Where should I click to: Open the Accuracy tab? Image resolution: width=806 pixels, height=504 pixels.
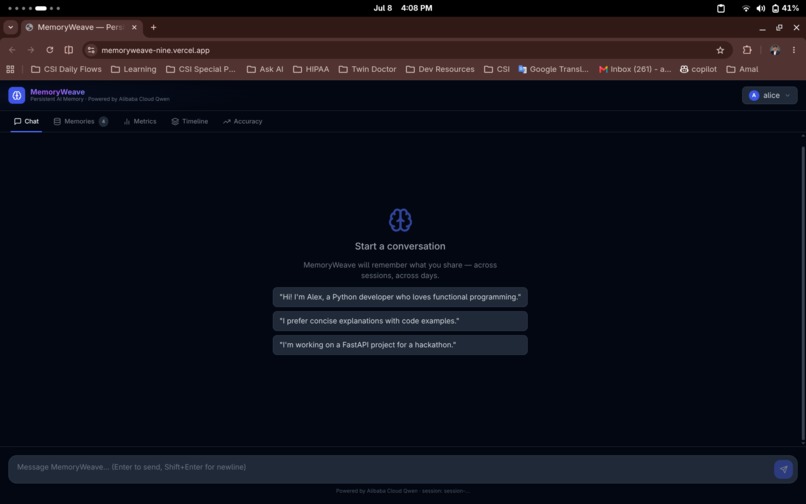pos(243,121)
